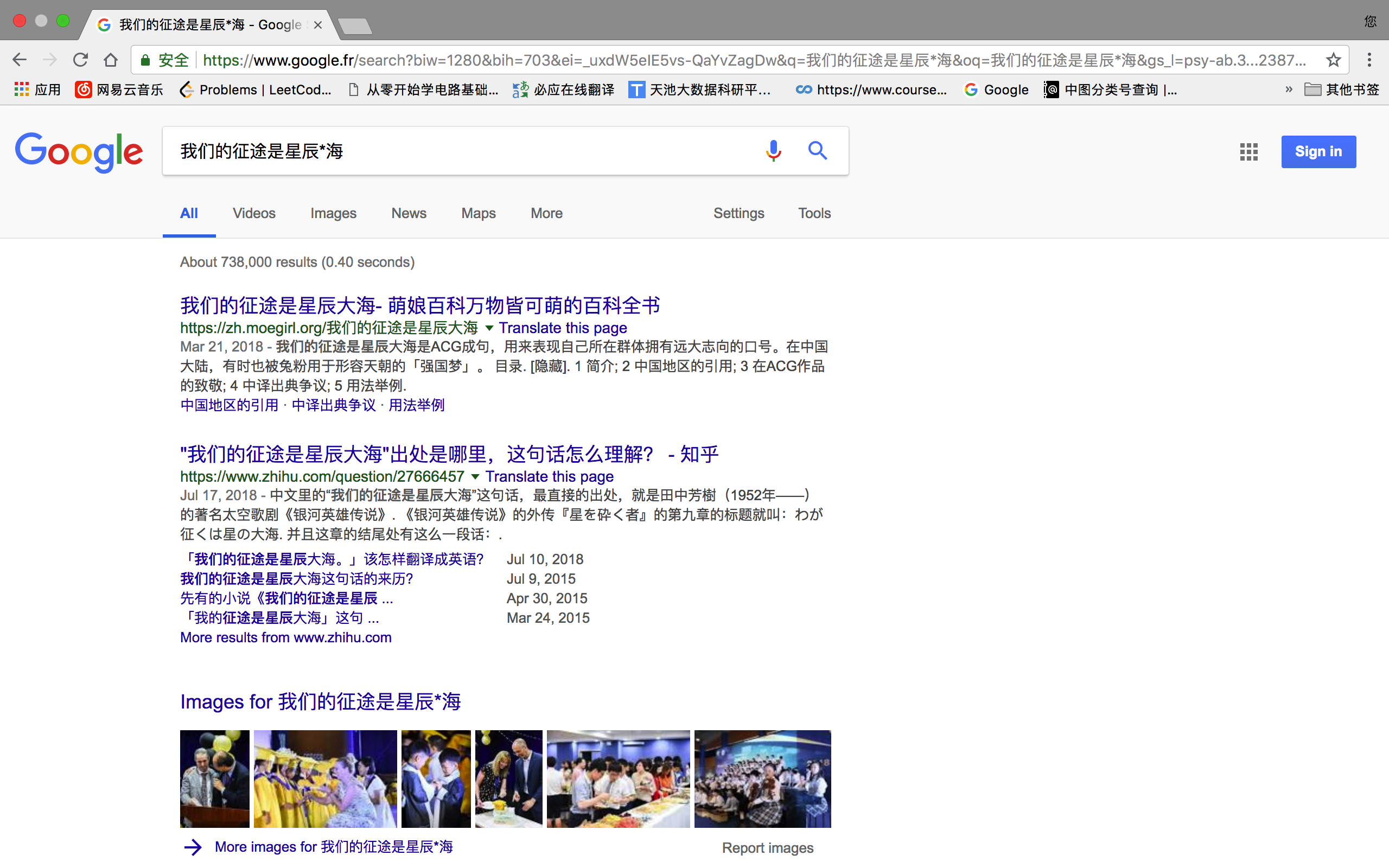Expand More search category options

547,212
